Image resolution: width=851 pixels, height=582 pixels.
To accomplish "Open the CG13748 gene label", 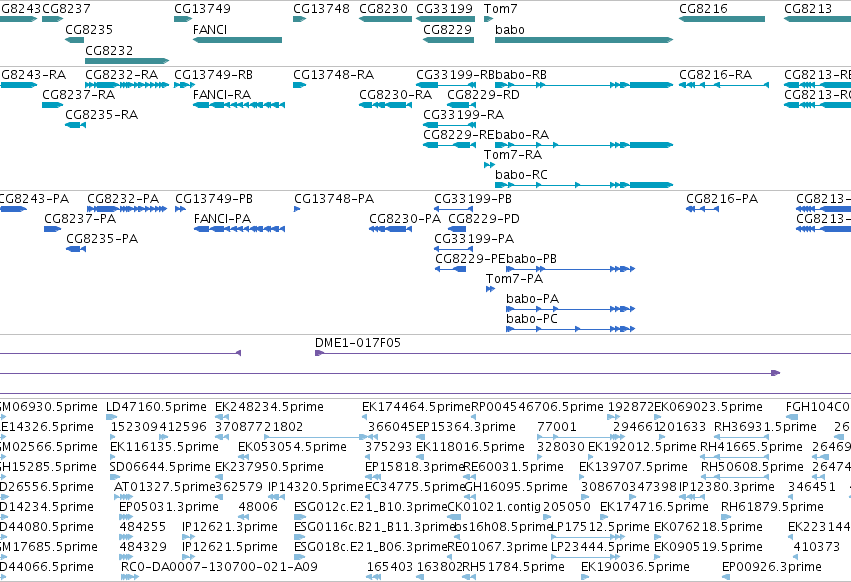I will click(x=321, y=9).
